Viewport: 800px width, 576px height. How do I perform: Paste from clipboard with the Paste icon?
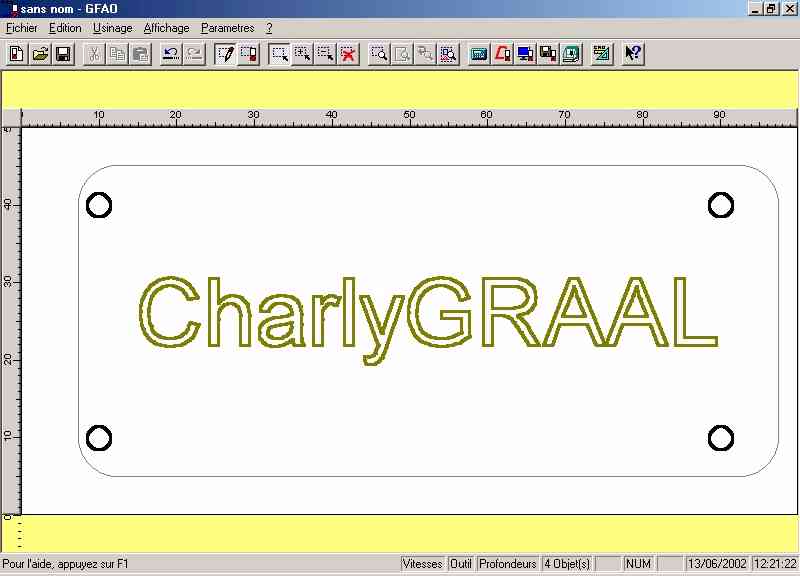(x=141, y=54)
